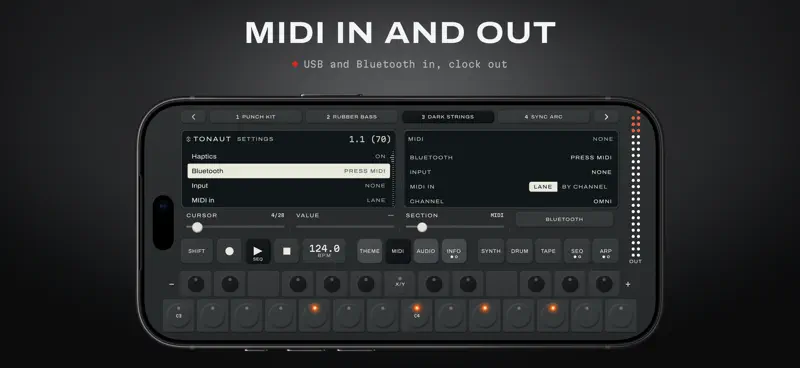Switch to the TAPE mode
Screen dimensions: 800x368
click(x=548, y=251)
